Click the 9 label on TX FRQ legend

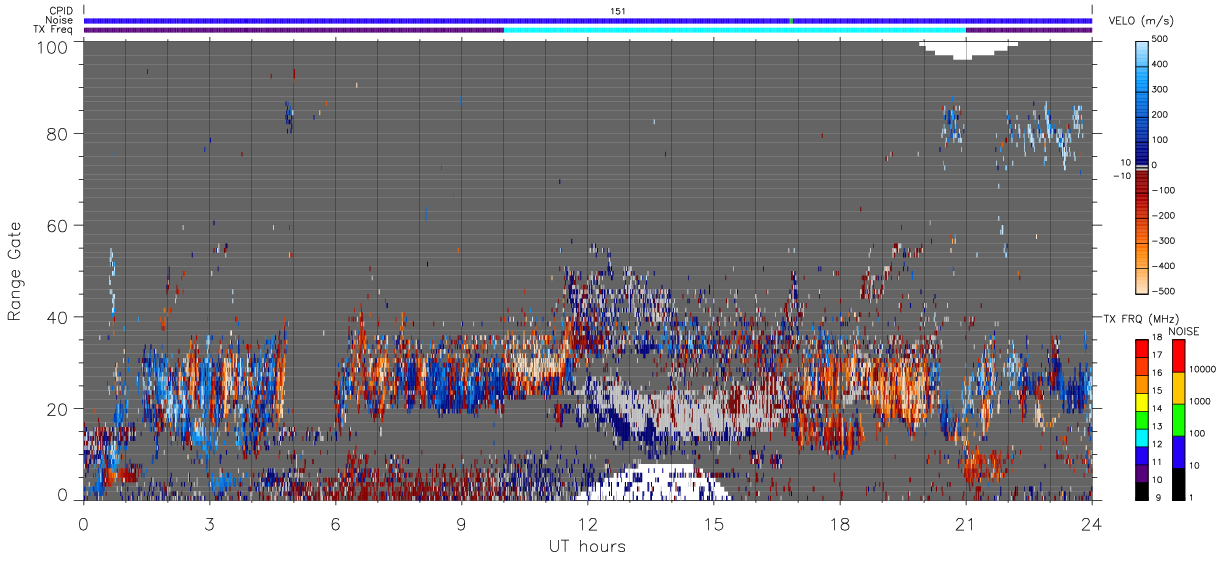tap(1158, 497)
